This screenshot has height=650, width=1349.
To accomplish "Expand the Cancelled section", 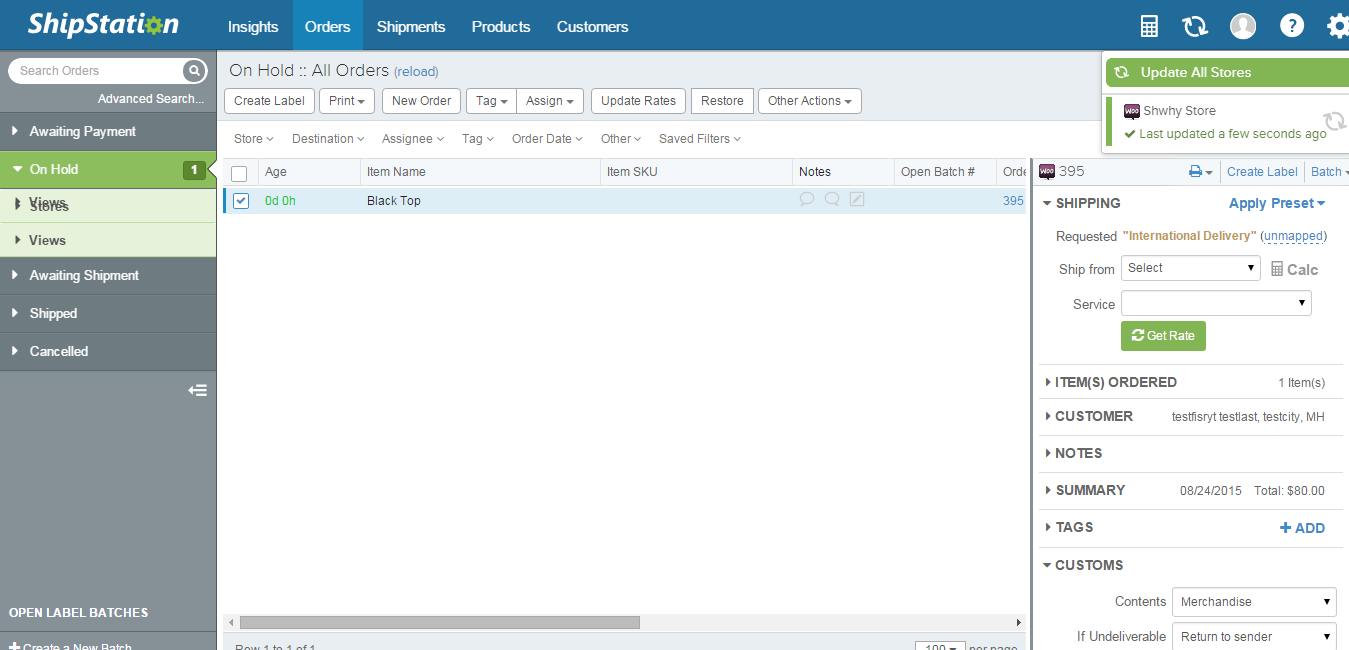I will point(108,351).
